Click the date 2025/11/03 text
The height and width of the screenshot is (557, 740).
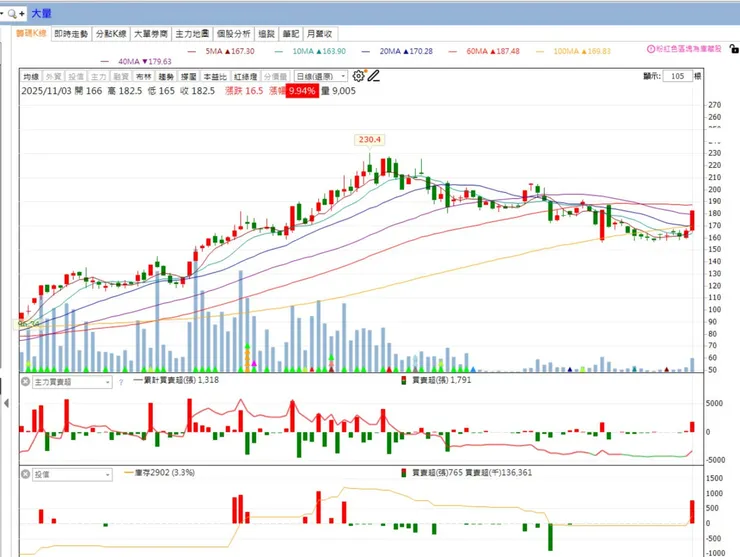point(46,91)
